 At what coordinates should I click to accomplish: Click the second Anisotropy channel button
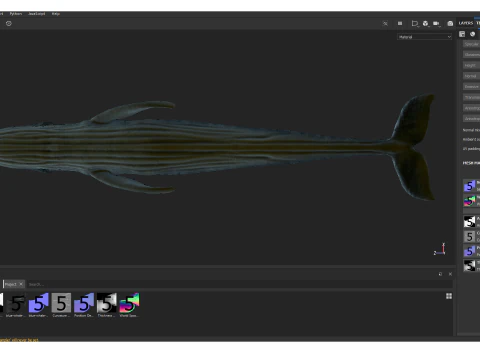pos(471,119)
